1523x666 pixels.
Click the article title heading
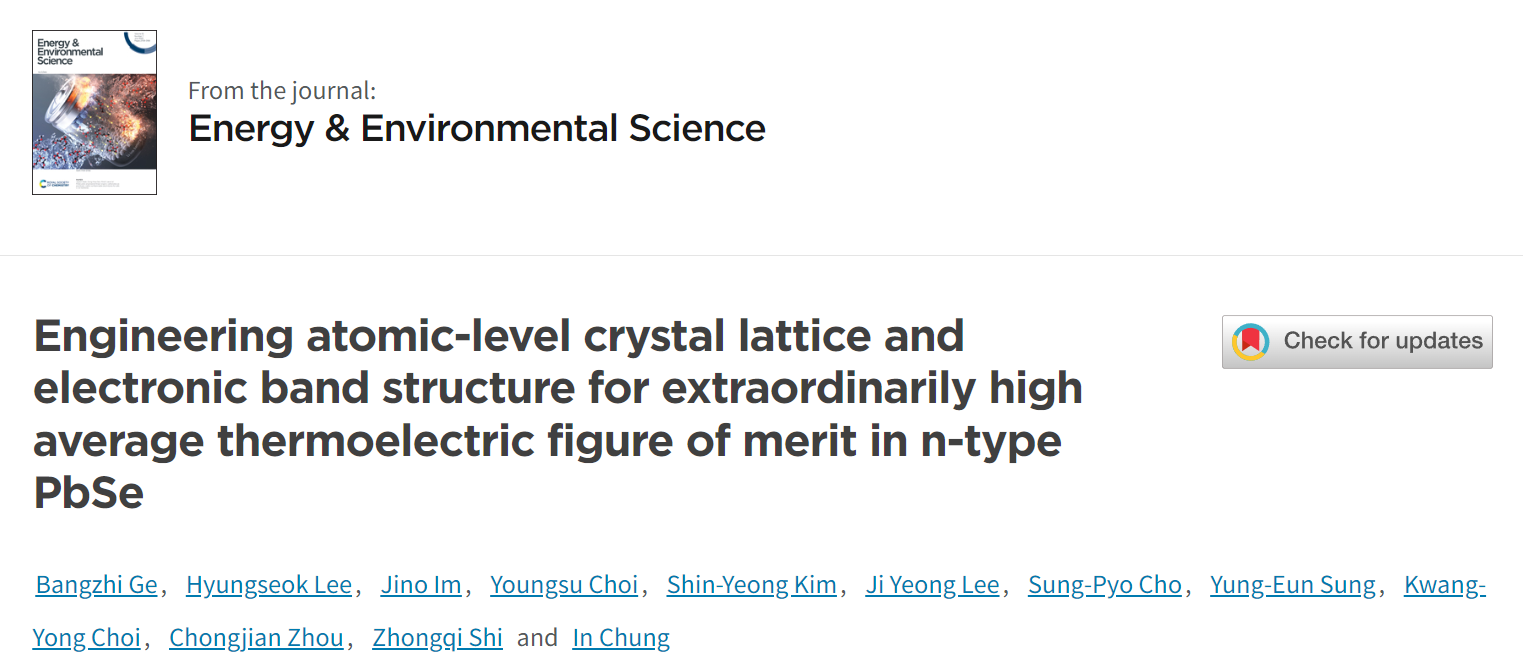tap(558, 414)
